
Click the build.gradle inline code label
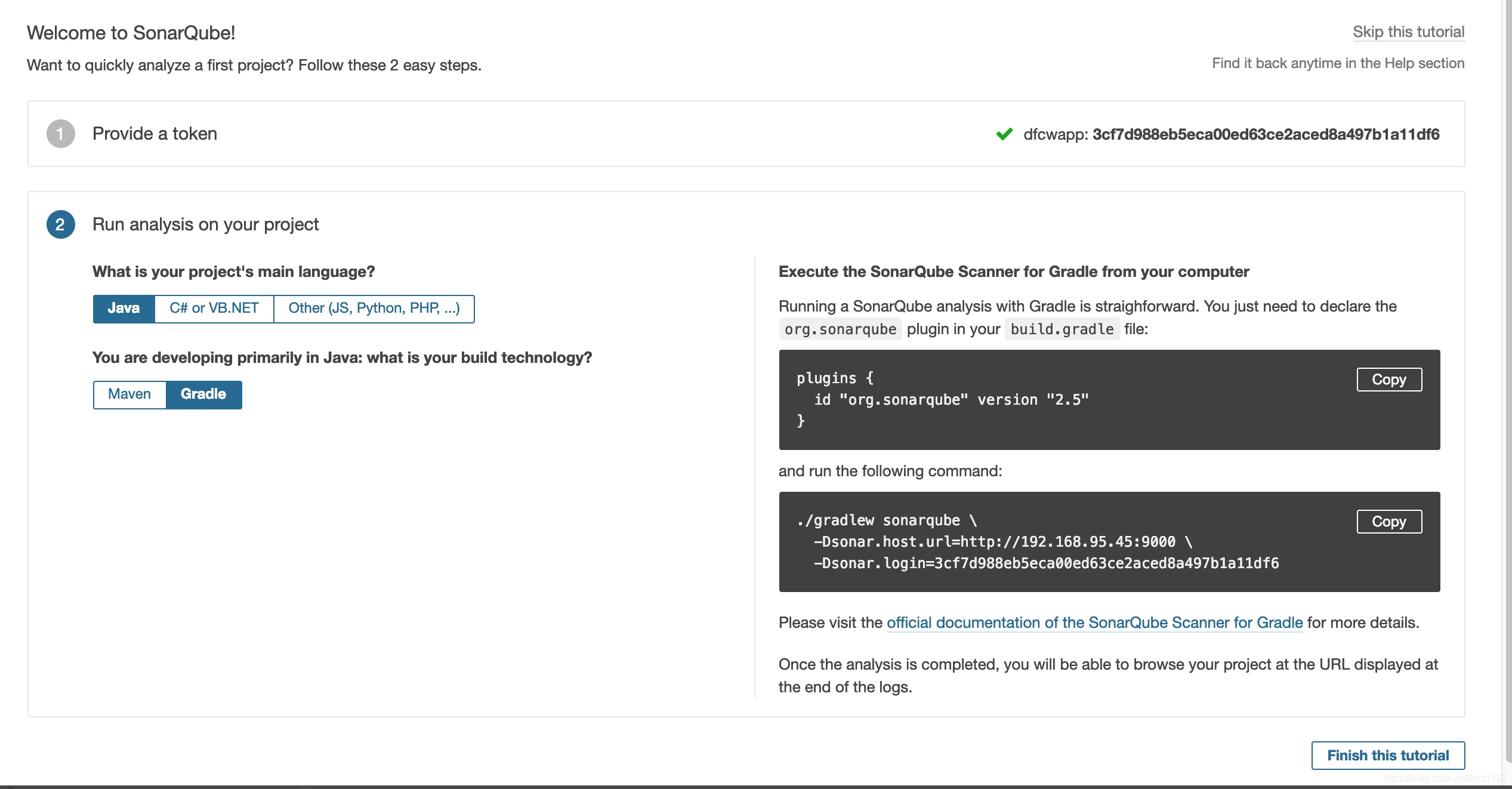pyautogui.click(x=1062, y=329)
